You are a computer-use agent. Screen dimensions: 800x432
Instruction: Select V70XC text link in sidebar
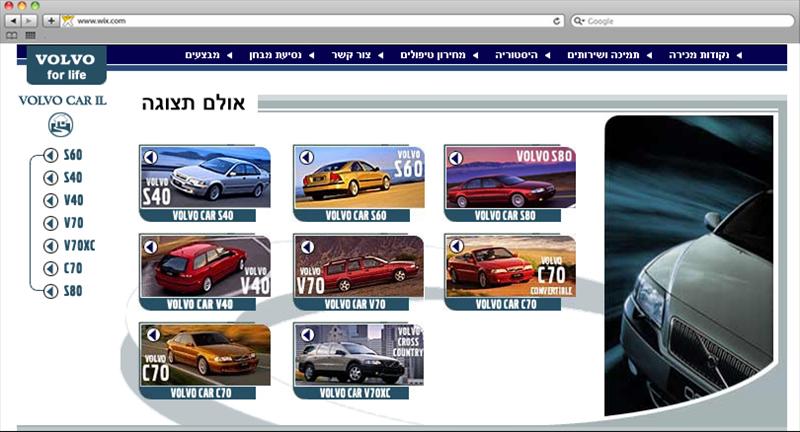pos(80,245)
